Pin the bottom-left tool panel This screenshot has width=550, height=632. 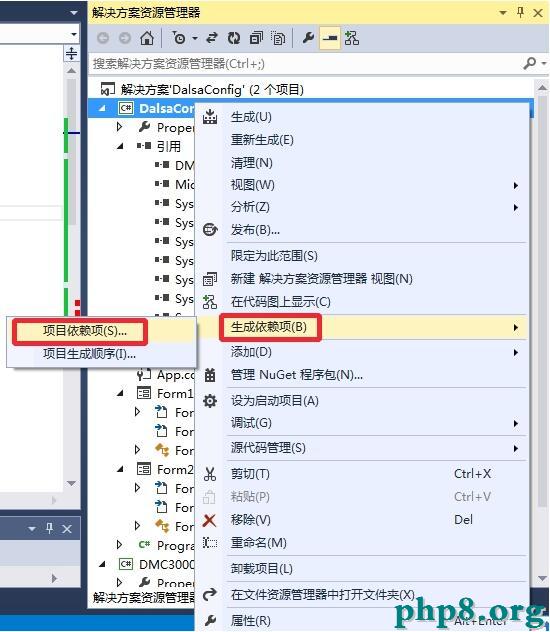click(50, 528)
